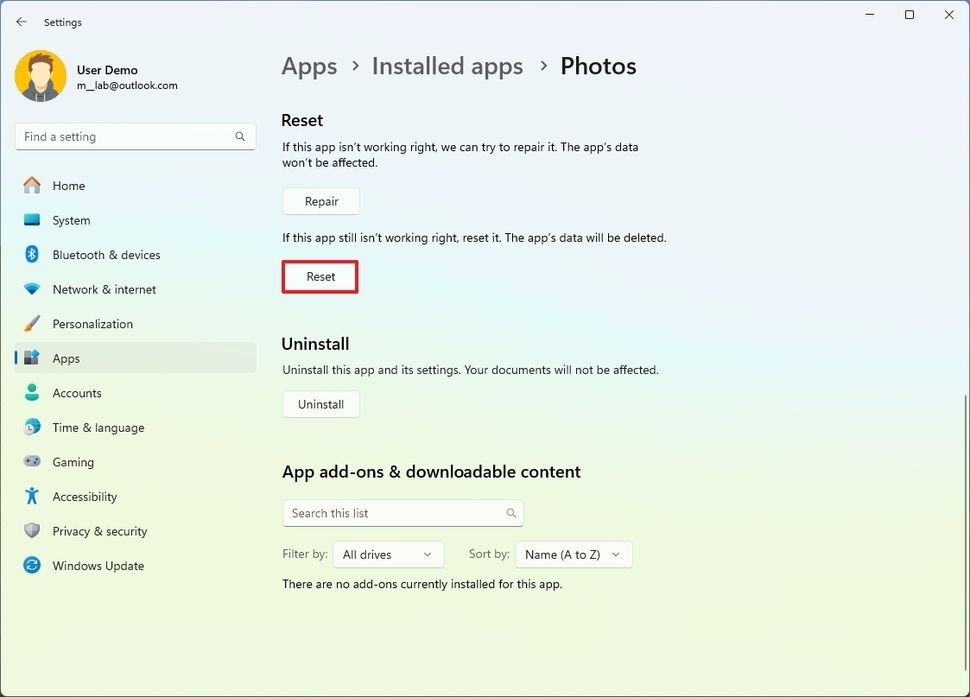The width and height of the screenshot is (970, 697).
Task: Select Network & internet
Action: click(x=135, y=289)
